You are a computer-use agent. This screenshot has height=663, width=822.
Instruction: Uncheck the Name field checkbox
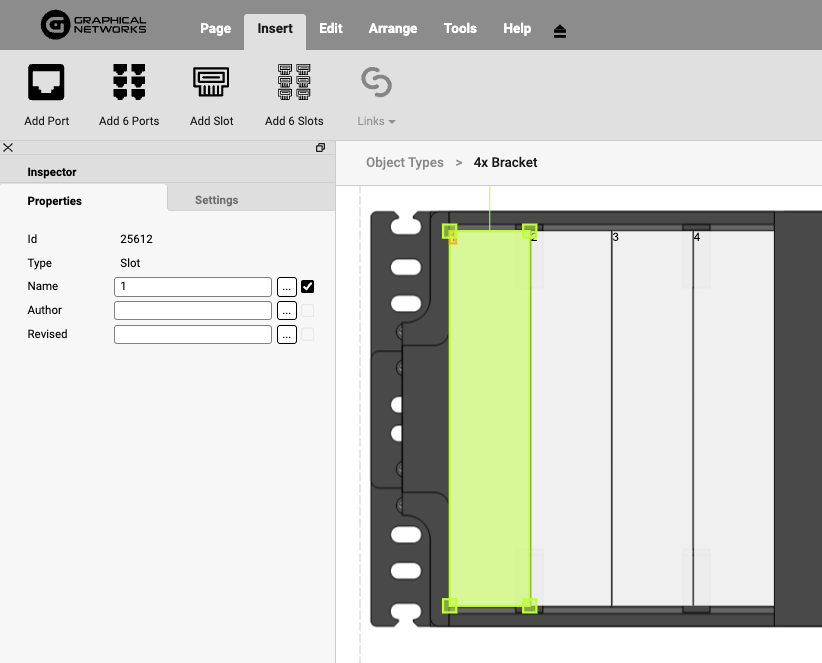(x=308, y=287)
